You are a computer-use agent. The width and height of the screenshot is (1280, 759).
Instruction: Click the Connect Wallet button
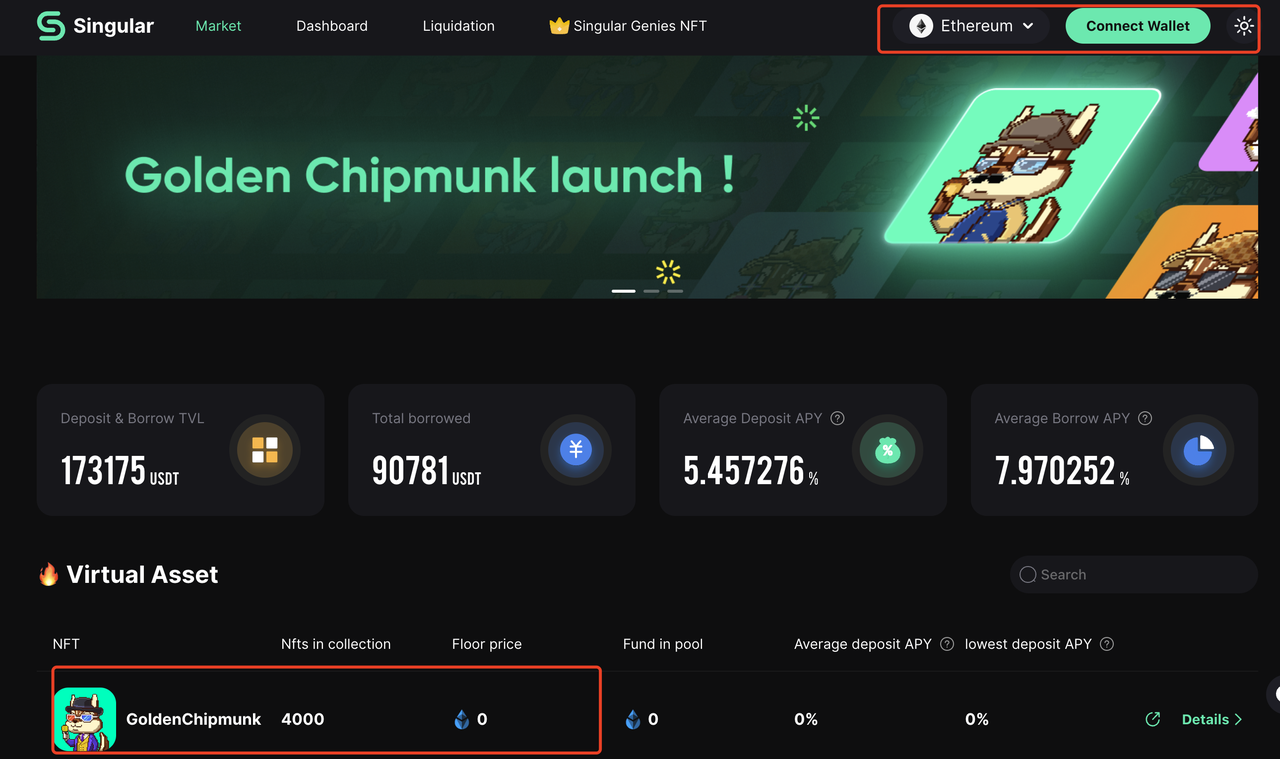[x=1138, y=26]
